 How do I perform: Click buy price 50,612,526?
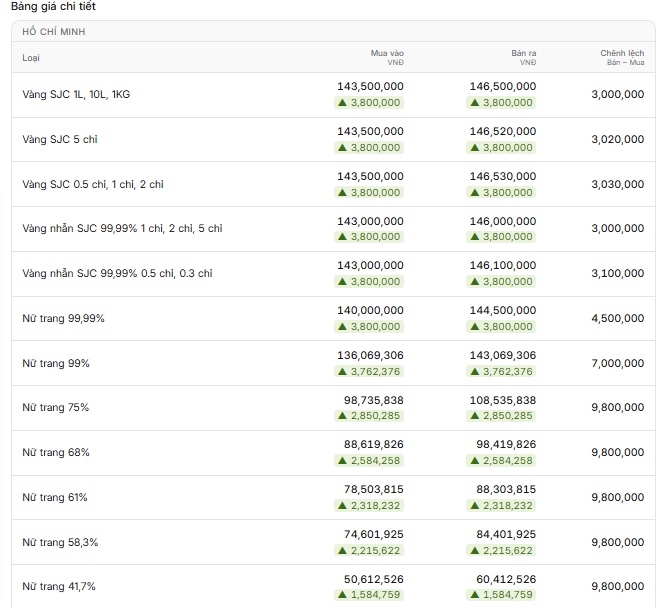tap(373, 580)
